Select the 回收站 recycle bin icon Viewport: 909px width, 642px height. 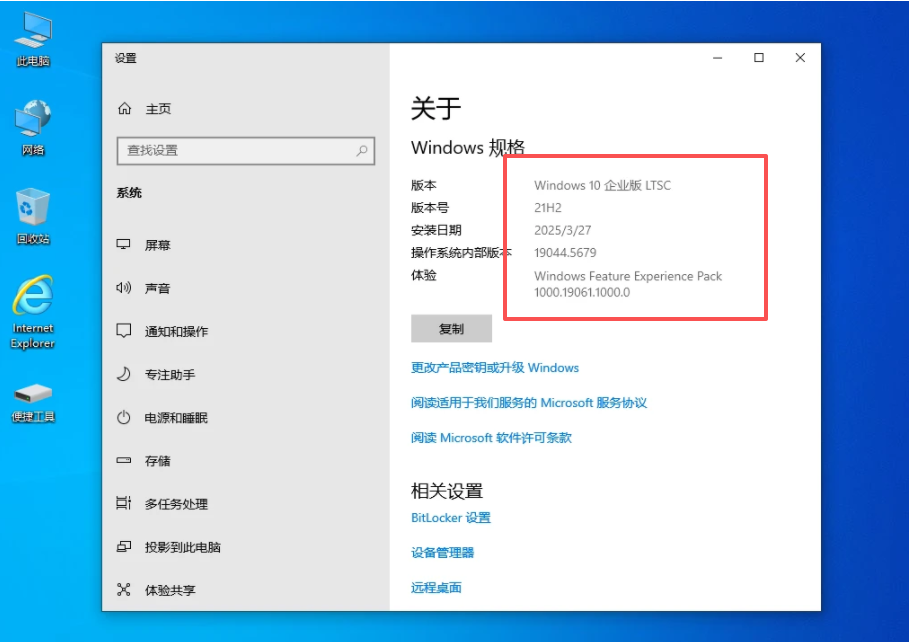33,216
